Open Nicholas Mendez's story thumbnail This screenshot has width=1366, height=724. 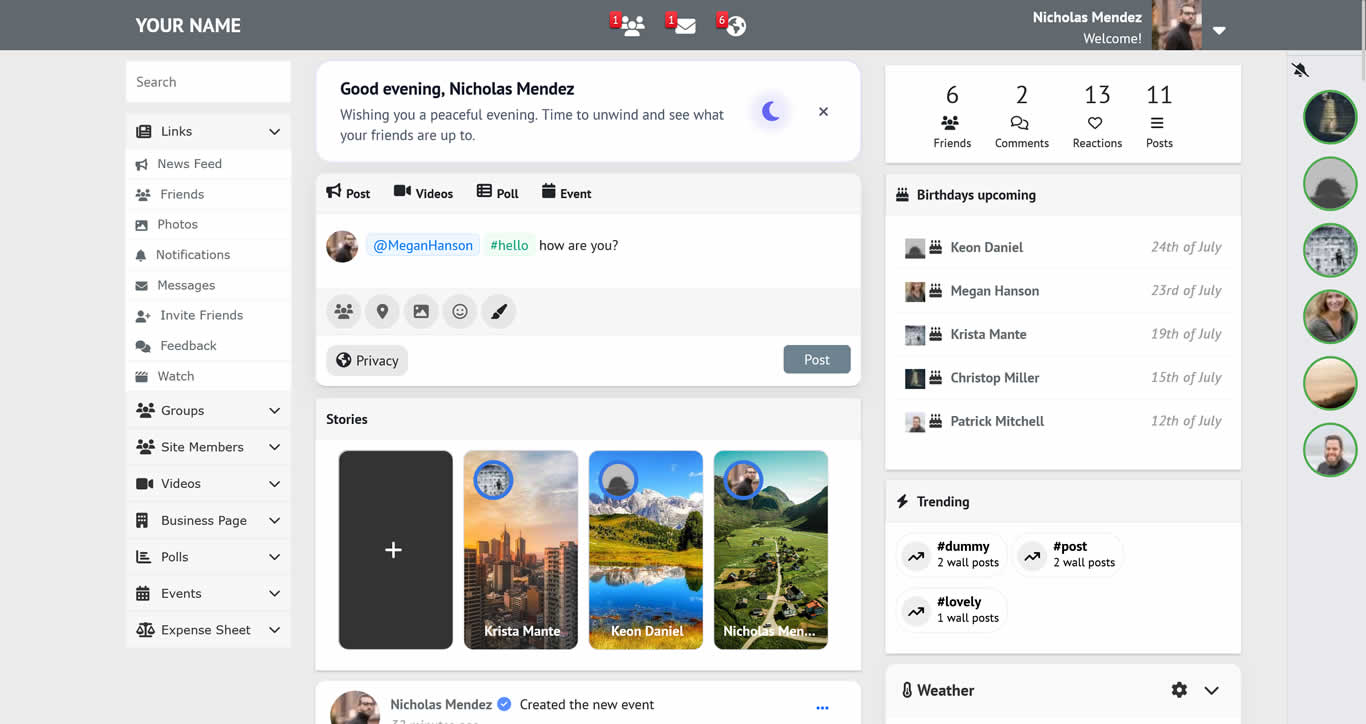tap(771, 550)
